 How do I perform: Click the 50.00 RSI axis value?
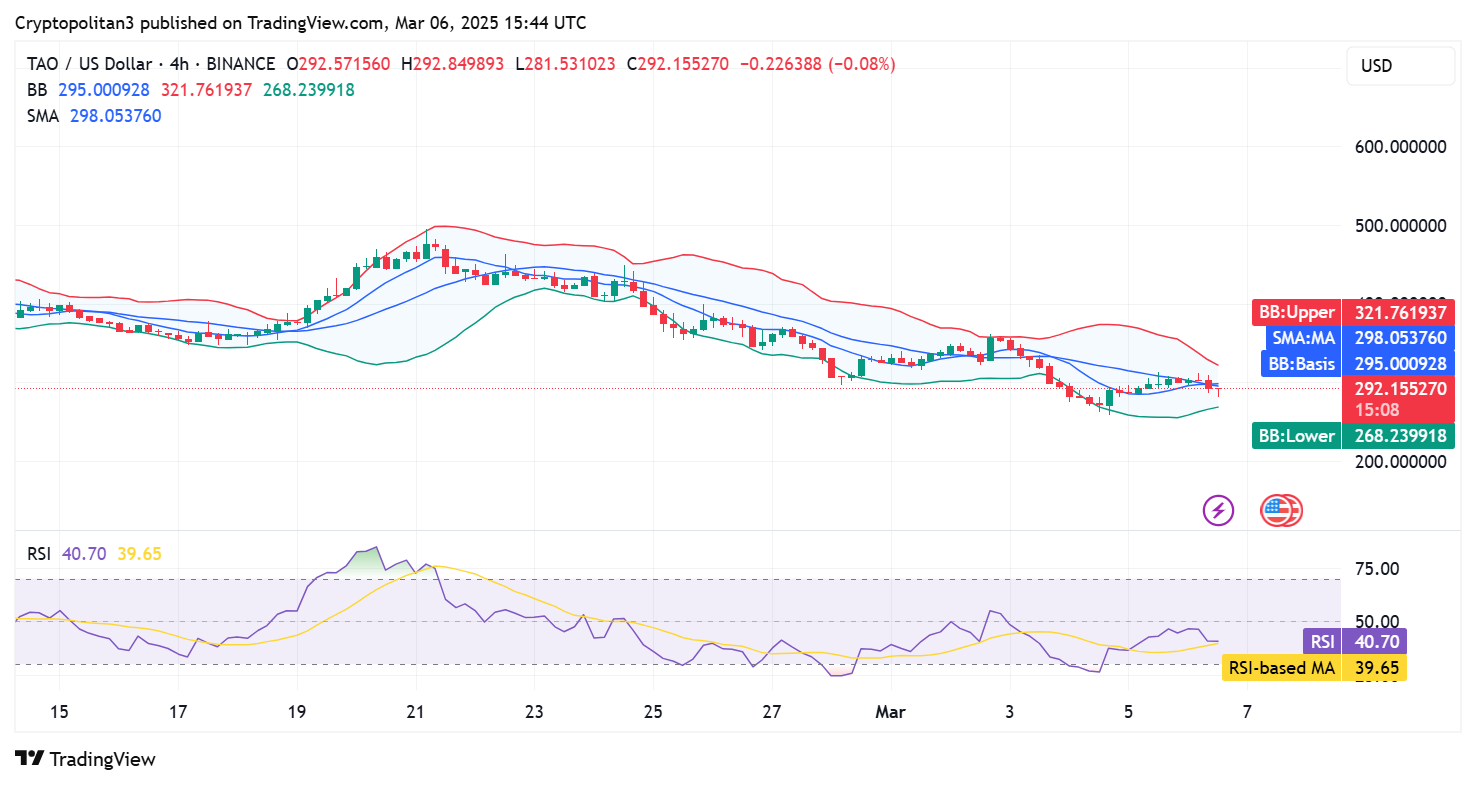(x=1376, y=622)
